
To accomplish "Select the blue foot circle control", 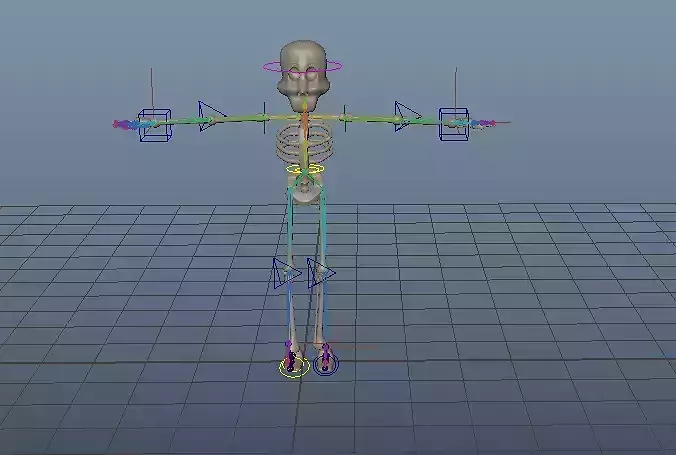I will 326,364.
